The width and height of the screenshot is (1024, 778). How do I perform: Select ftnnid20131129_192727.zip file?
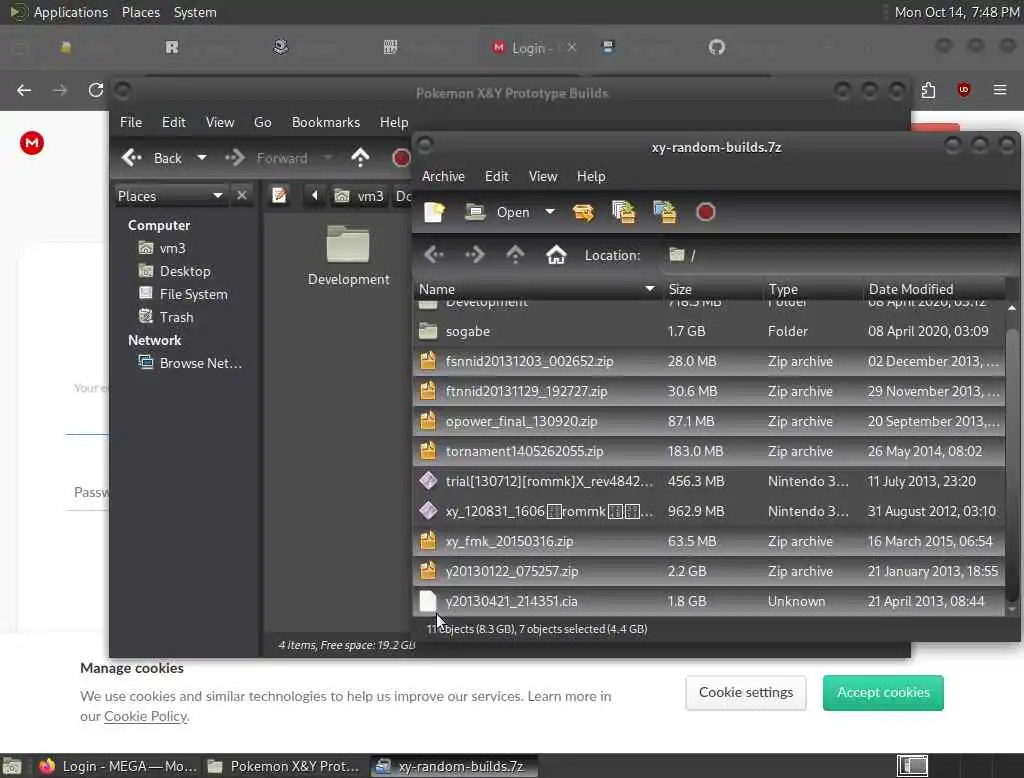709,391
